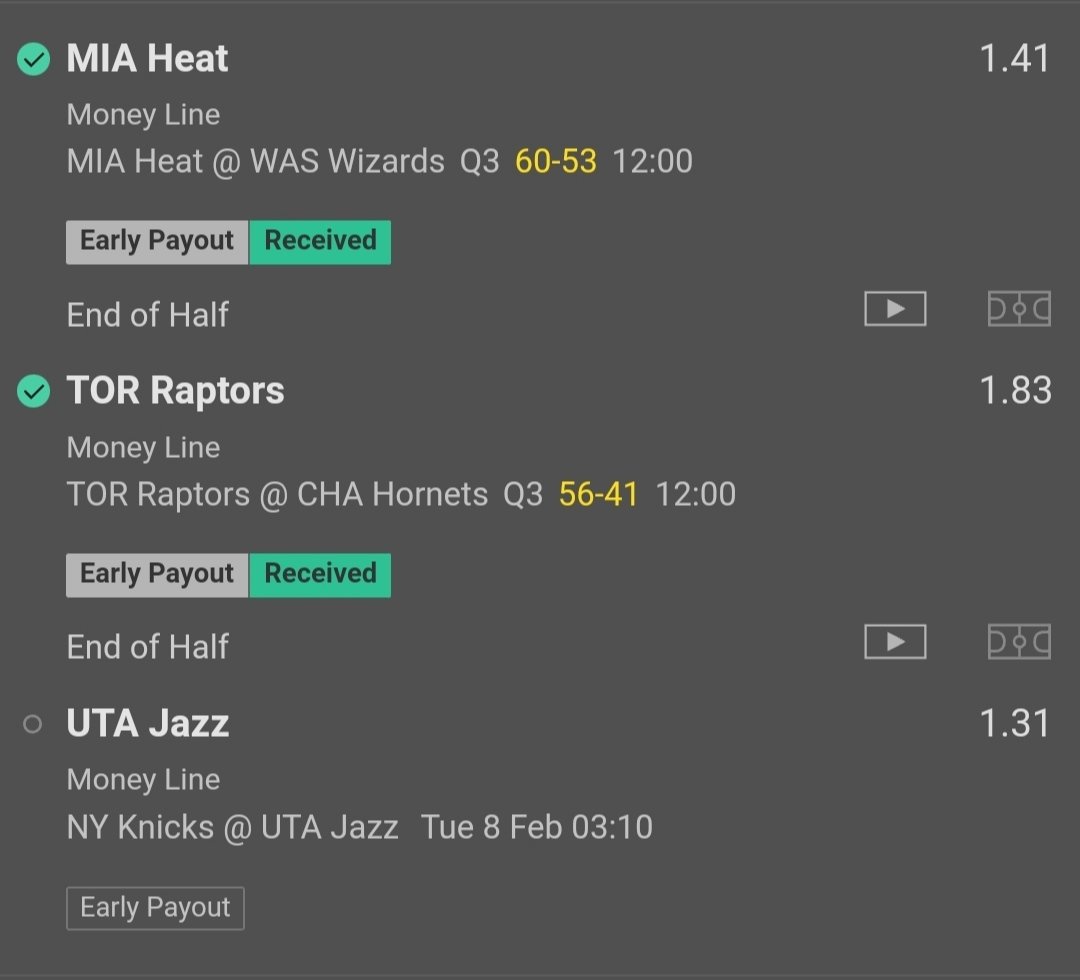This screenshot has height=980, width=1080.
Task: Click green checkmark beside MIA Heat
Action: point(34,60)
